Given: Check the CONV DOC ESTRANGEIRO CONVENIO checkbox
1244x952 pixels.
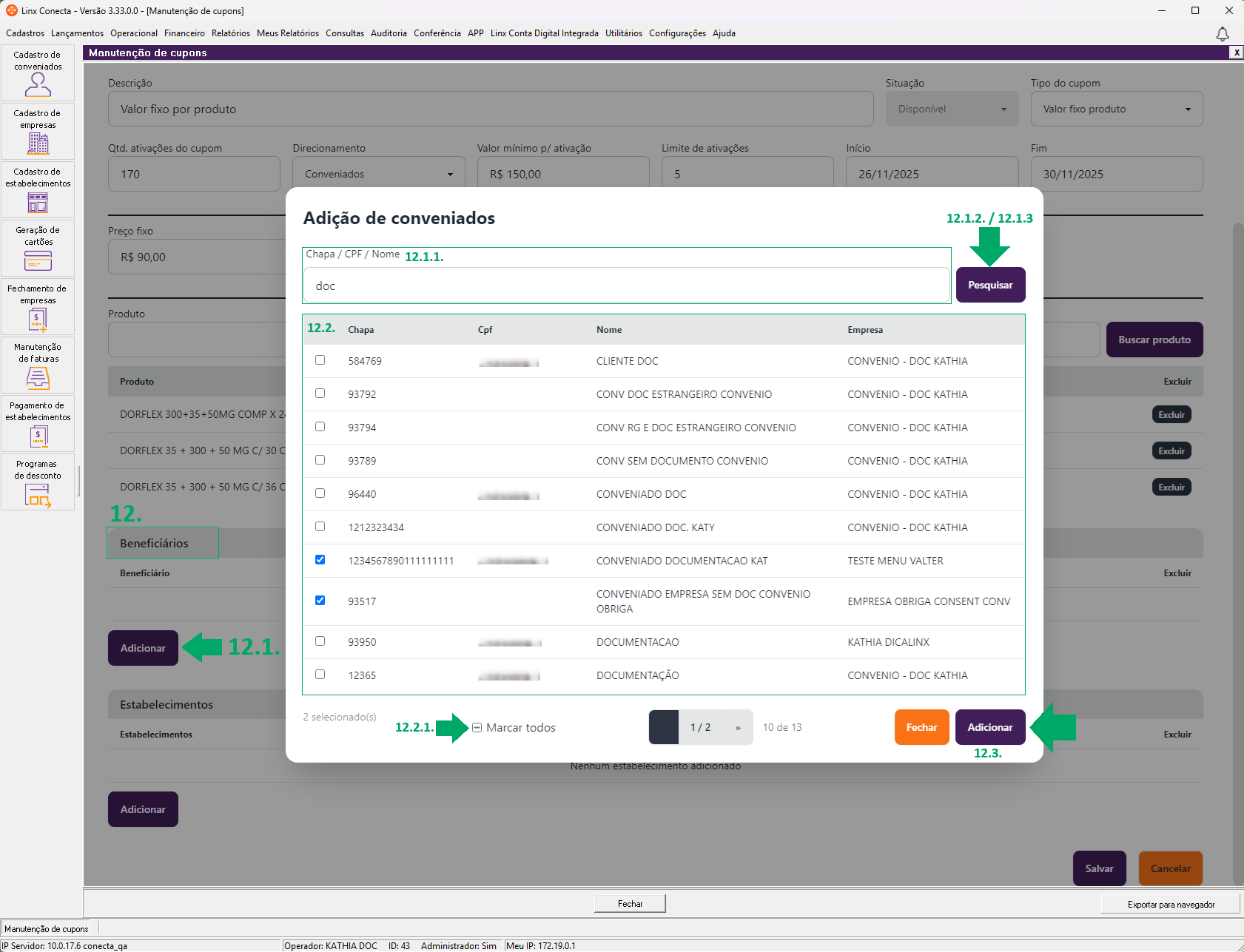Looking at the screenshot, I should coord(320,394).
